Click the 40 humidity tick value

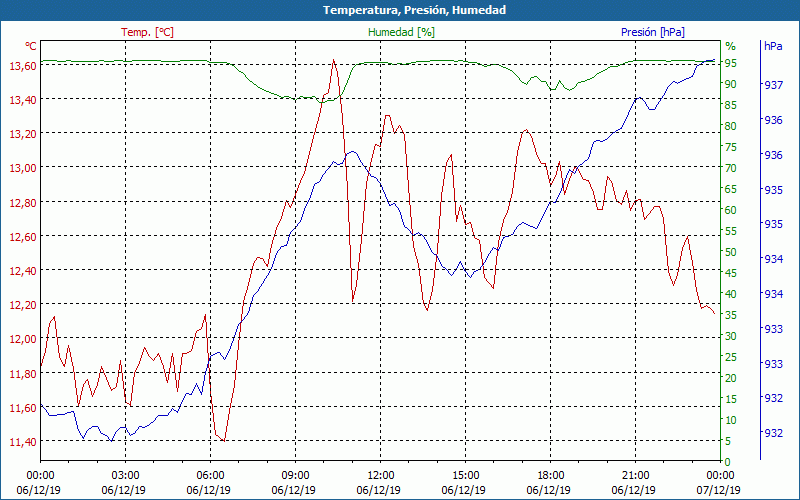[731, 294]
